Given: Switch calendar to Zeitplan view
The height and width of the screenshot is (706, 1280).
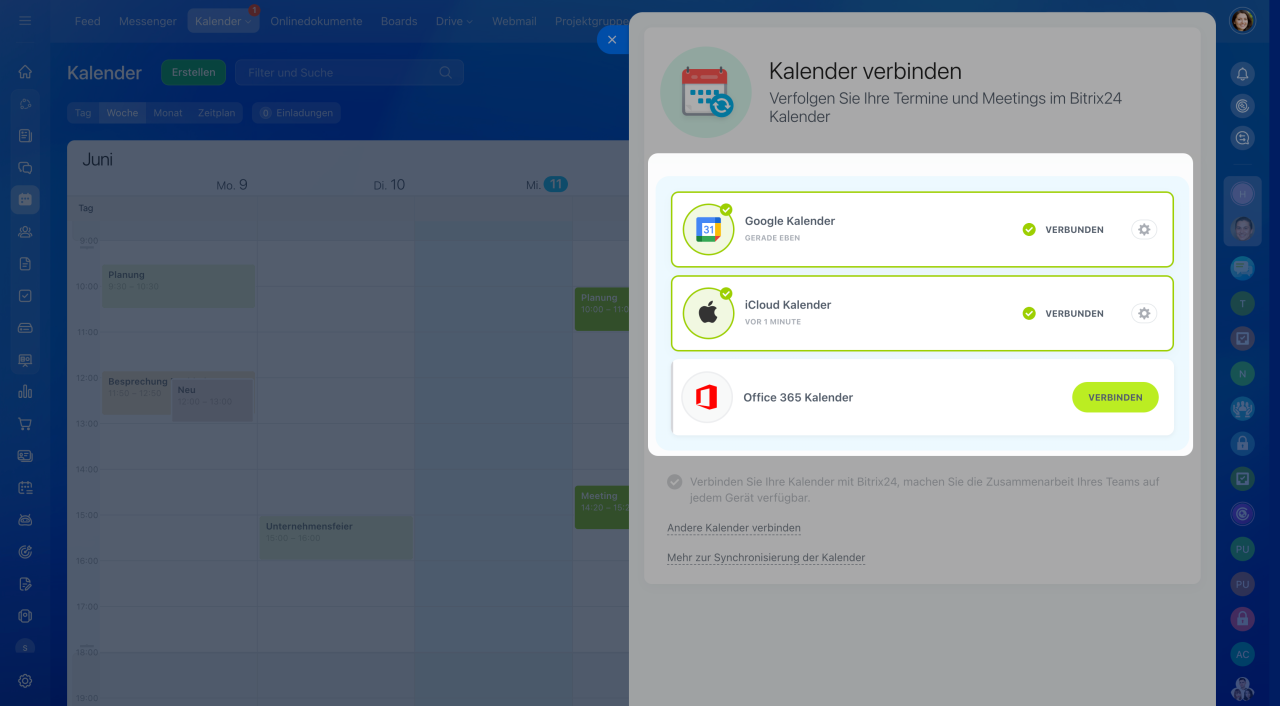Looking at the screenshot, I should 216,113.
